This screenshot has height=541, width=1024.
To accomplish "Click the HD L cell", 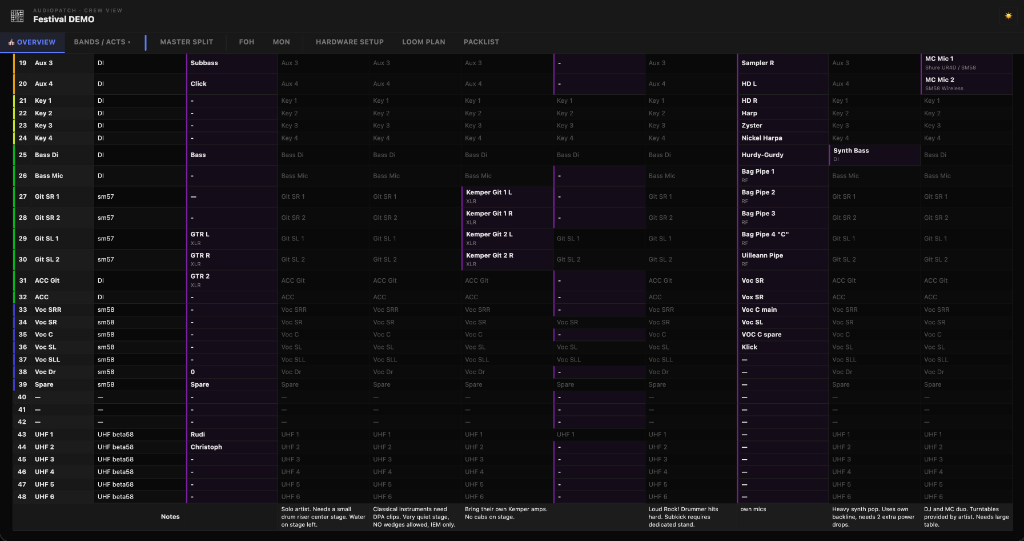I will pos(783,84).
